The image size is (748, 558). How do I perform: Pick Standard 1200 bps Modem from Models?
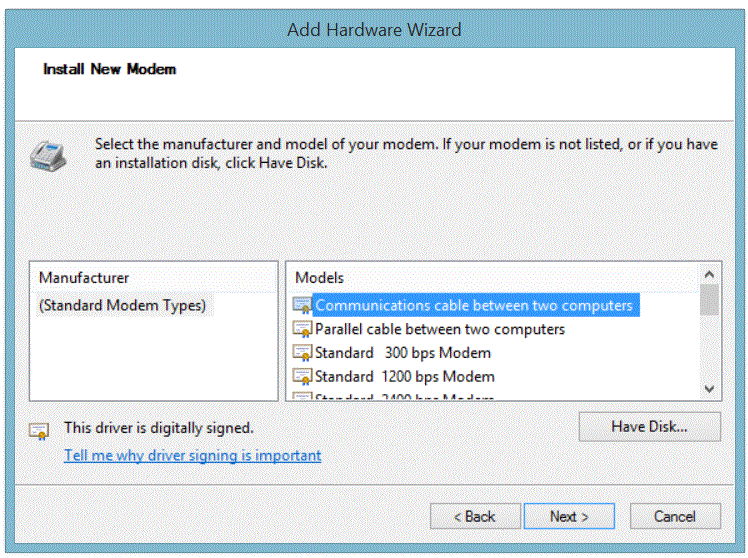[404, 377]
